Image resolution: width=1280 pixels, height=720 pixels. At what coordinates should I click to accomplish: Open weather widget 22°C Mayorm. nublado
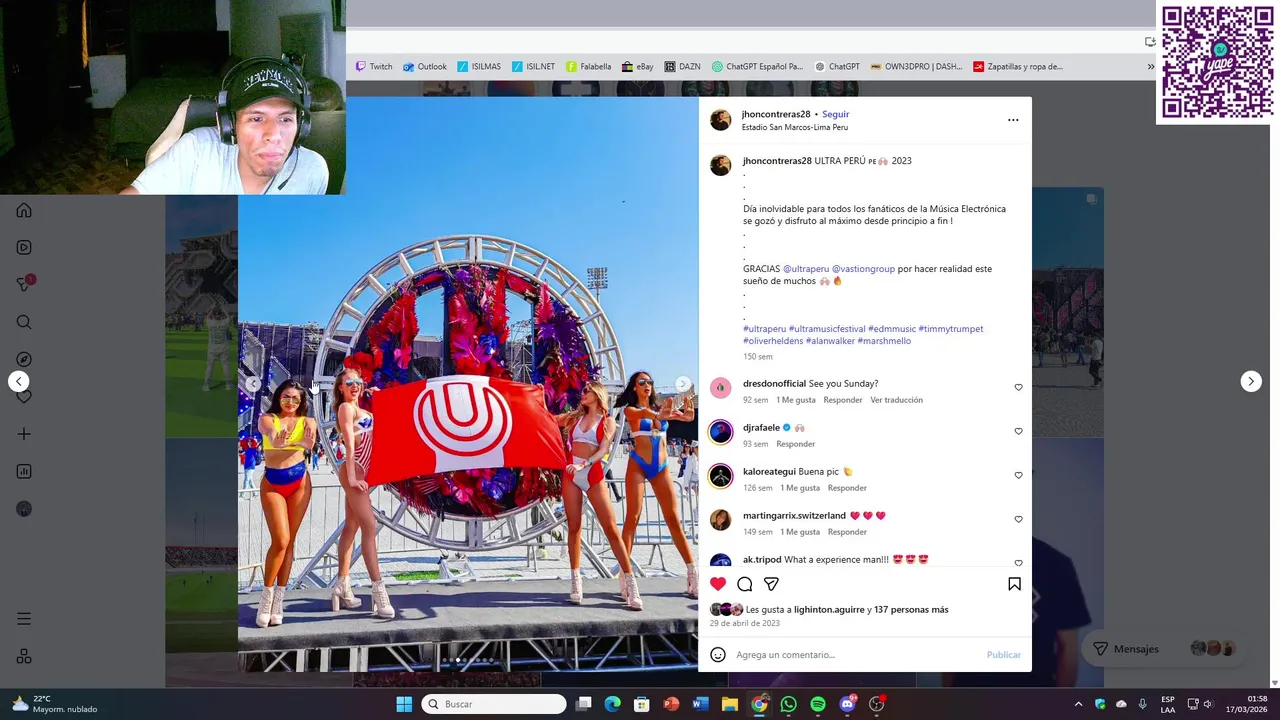coord(55,704)
